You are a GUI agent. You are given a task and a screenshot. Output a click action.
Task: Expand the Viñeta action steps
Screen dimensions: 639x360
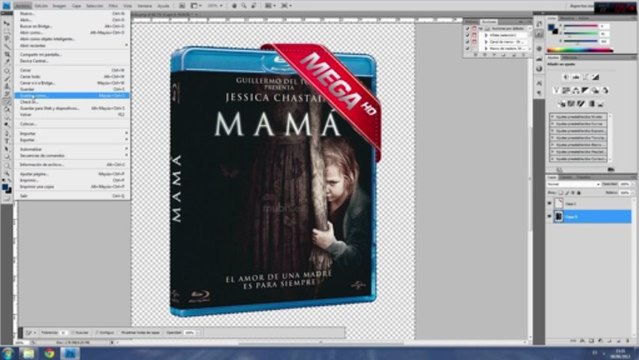tap(486, 35)
